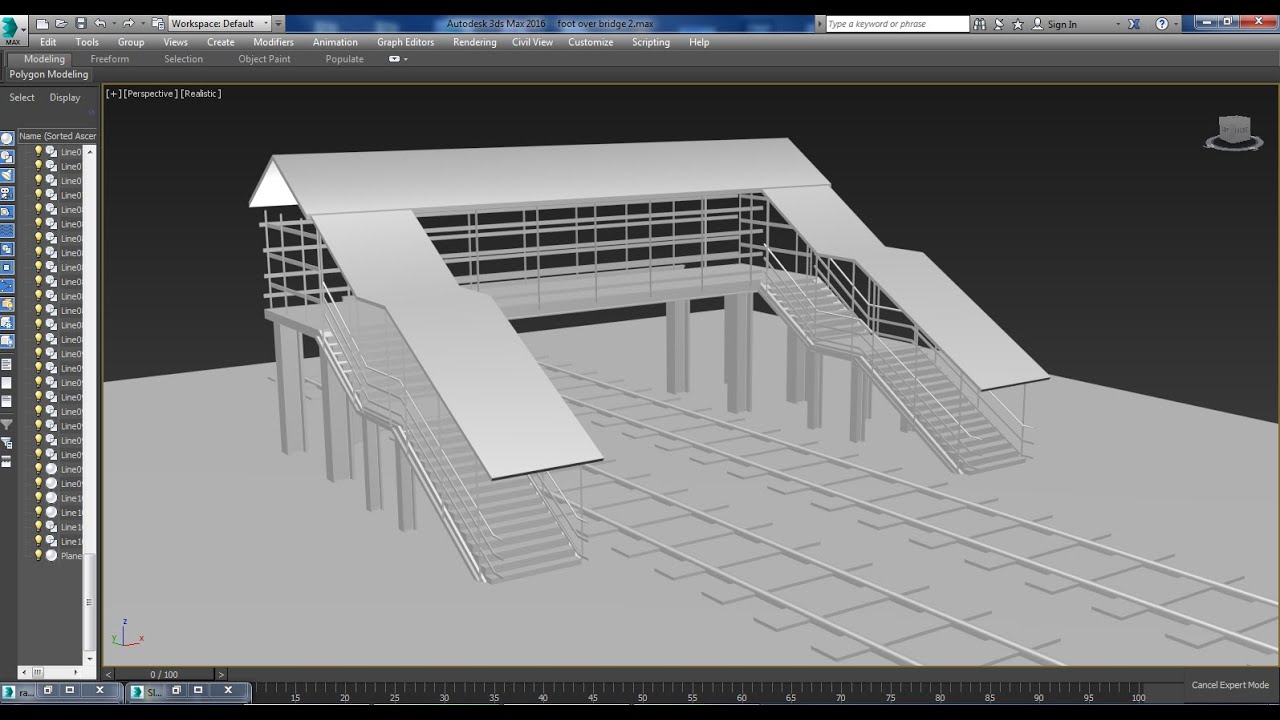1280x720 pixels.
Task: Open the Select menu in Scene Explorer
Action: (x=22, y=97)
